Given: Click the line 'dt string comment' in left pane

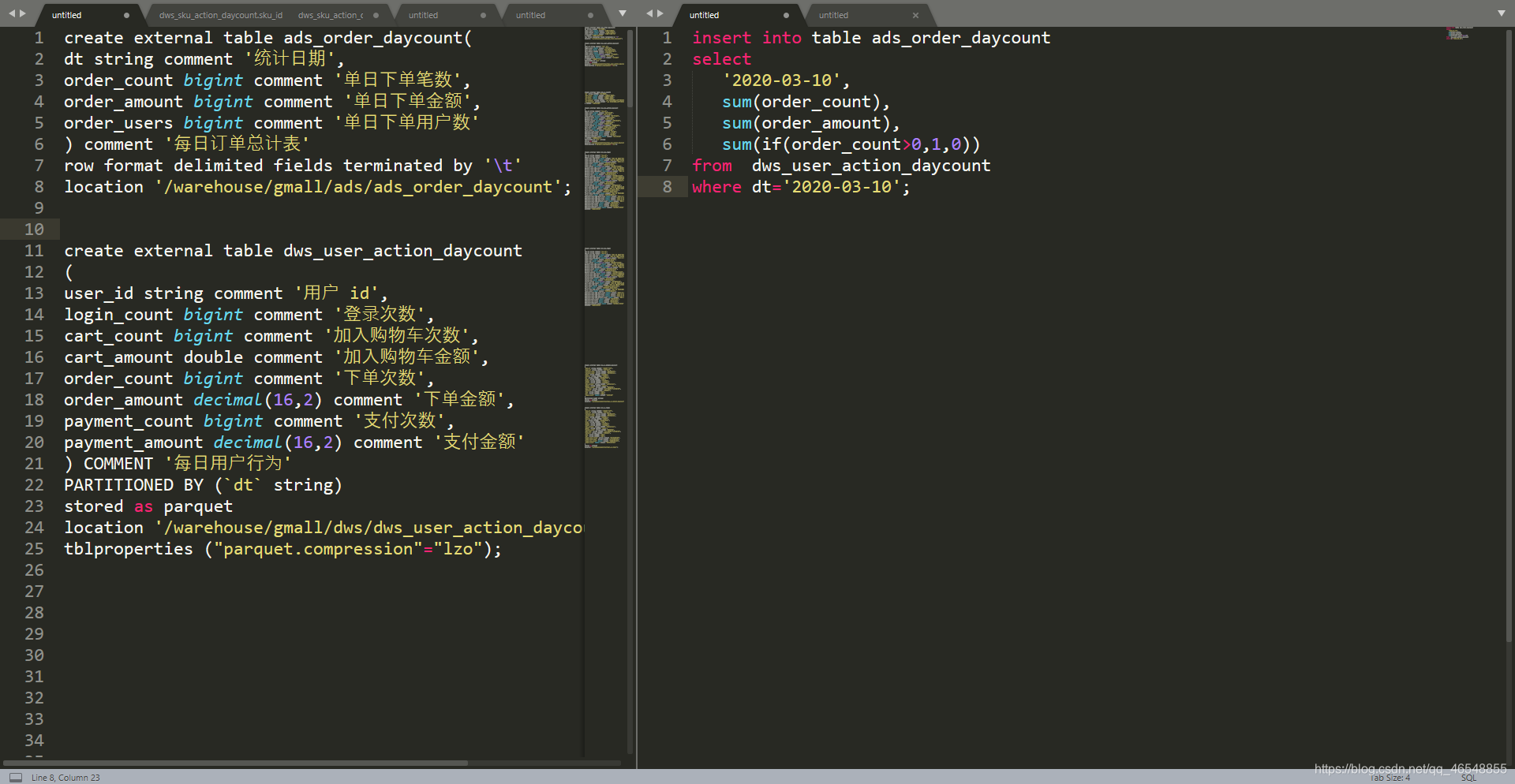Looking at the screenshot, I should pos(204,59).
